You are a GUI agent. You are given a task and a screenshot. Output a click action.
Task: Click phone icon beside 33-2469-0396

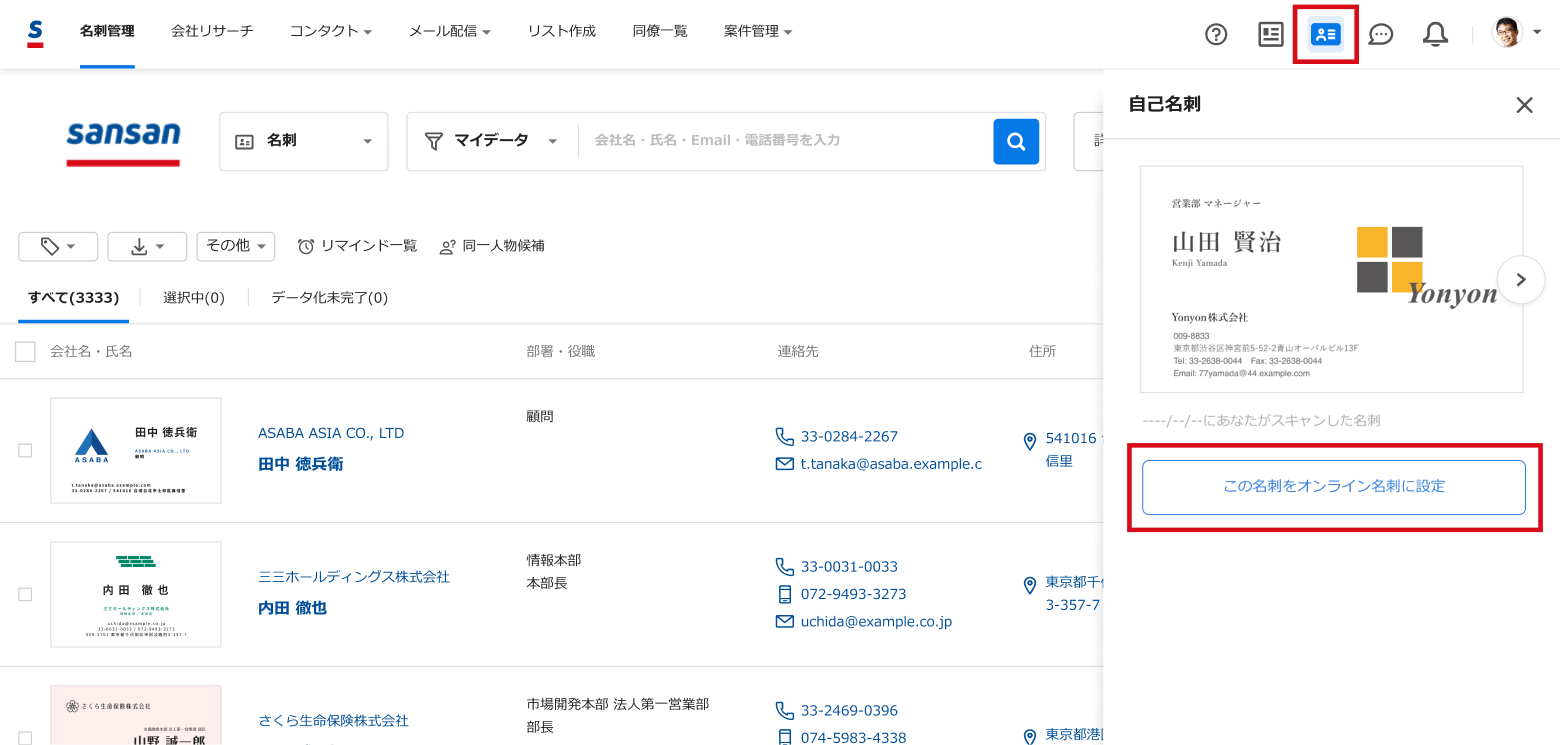pos(785,711)
